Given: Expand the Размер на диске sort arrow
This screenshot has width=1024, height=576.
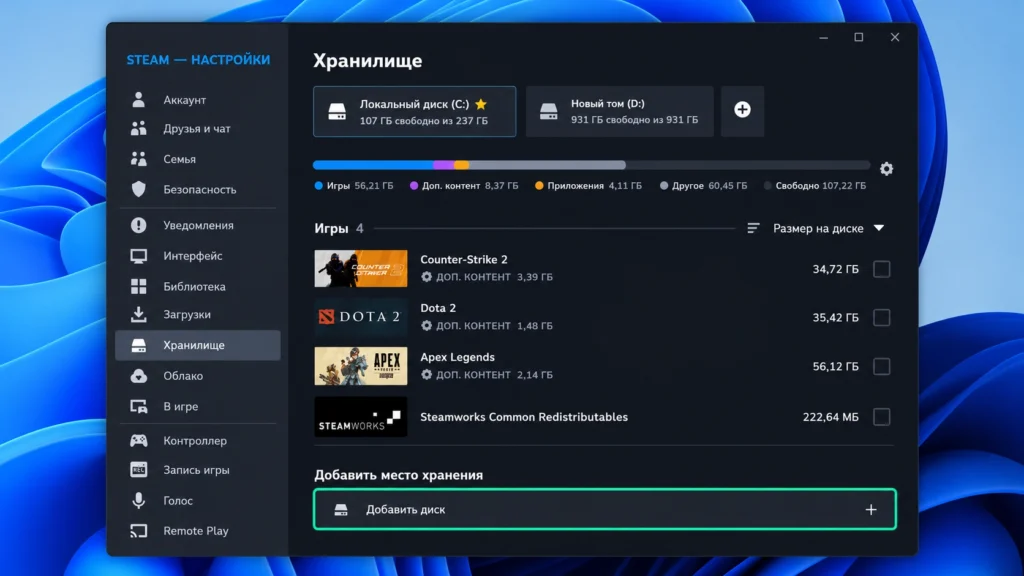Looking at the screenshot, I should pos(879,228).
